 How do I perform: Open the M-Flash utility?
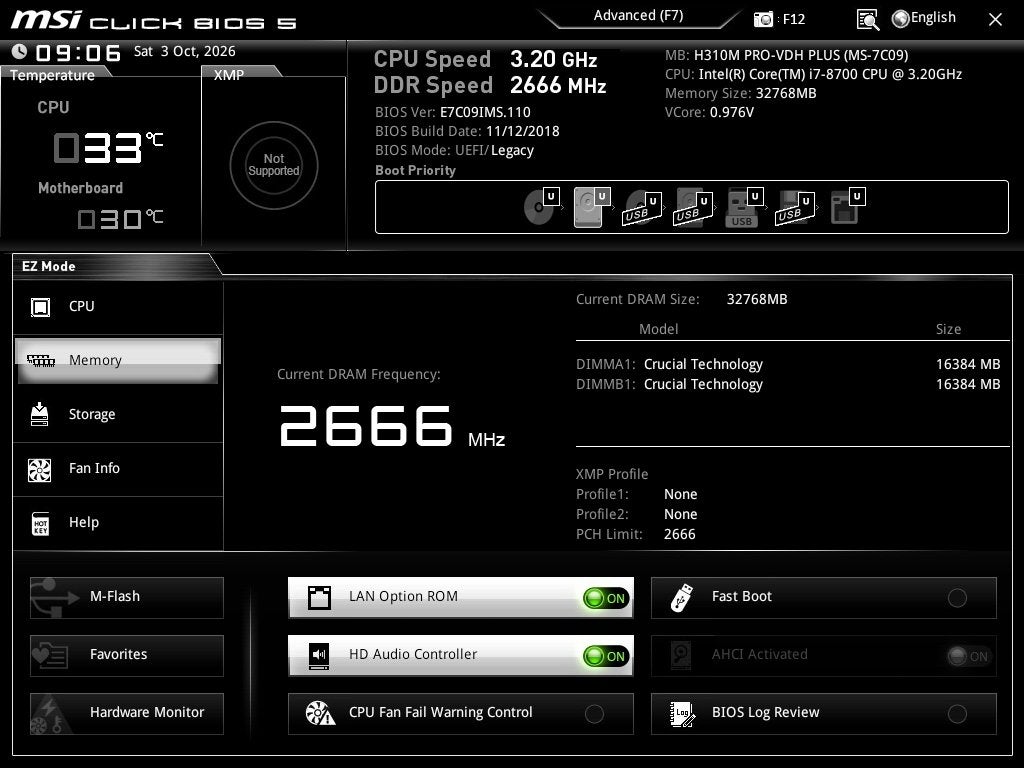(127, 598)
